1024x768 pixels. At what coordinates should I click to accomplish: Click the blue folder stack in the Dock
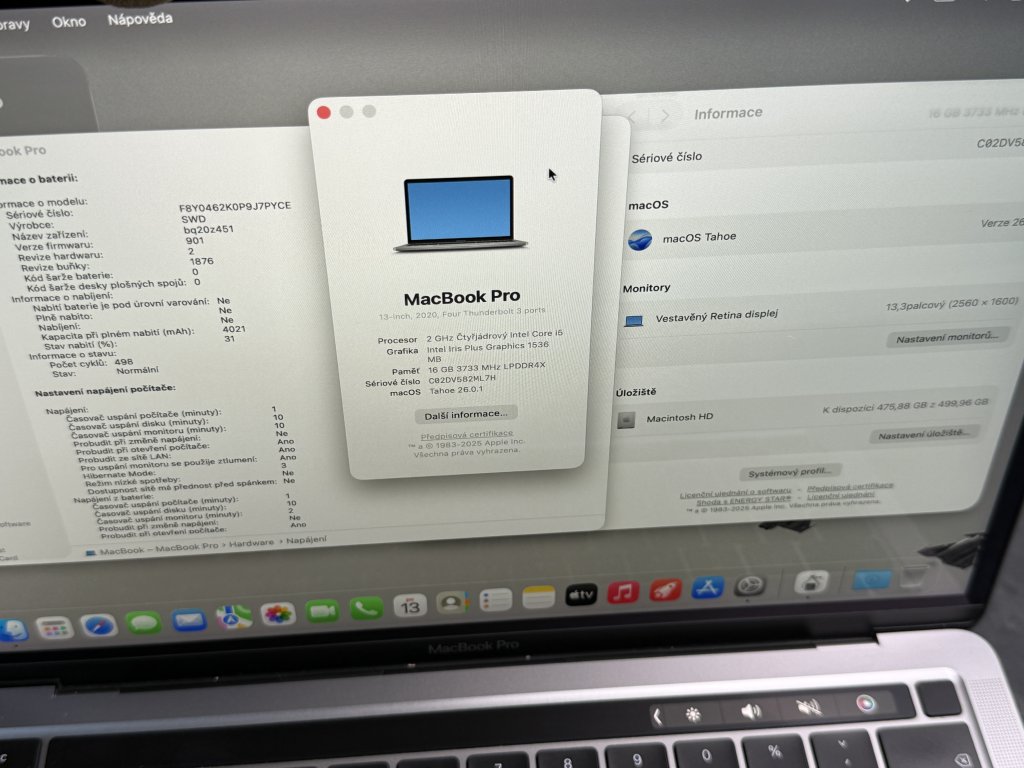click(872, 579)
